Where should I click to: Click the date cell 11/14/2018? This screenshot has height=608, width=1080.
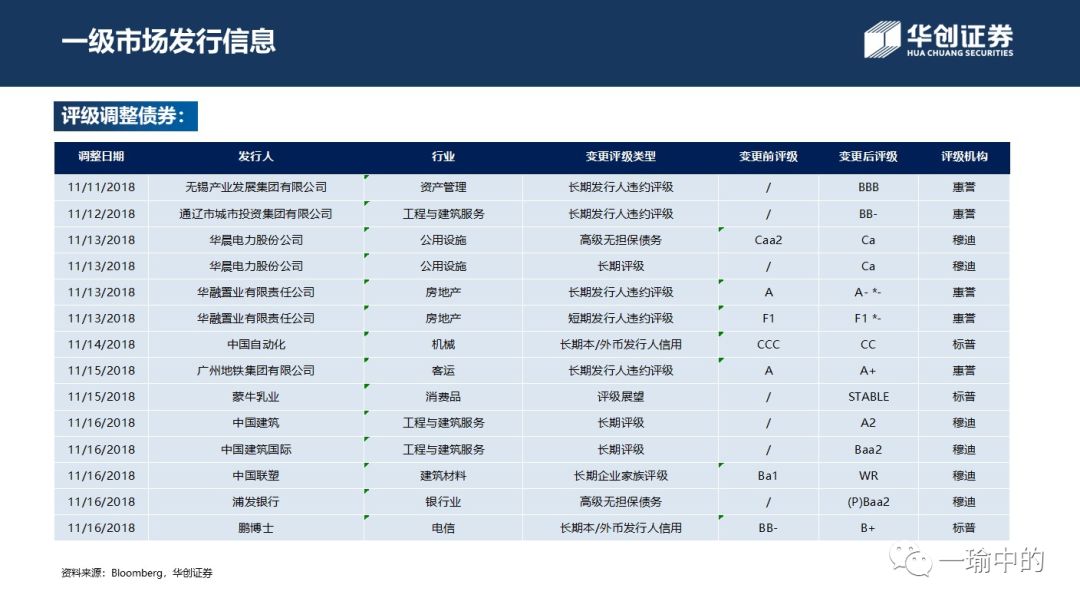point(101,344)
